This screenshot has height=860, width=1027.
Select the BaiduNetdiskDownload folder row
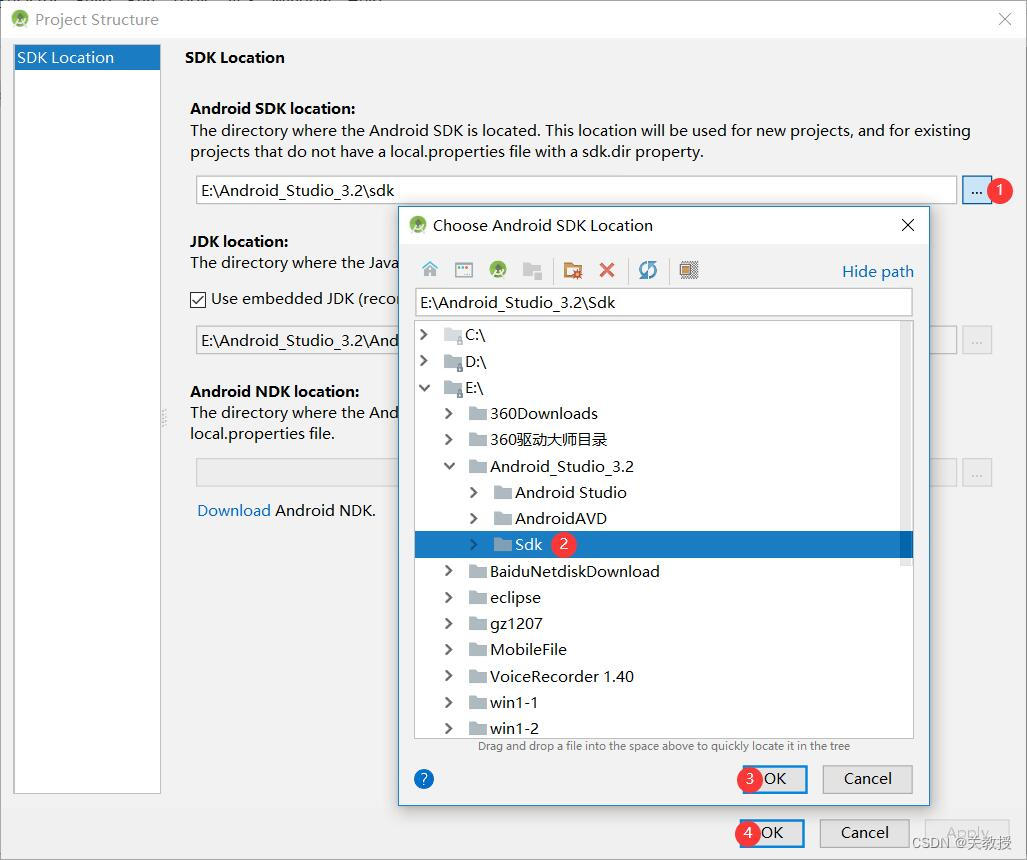coord(658,571)
